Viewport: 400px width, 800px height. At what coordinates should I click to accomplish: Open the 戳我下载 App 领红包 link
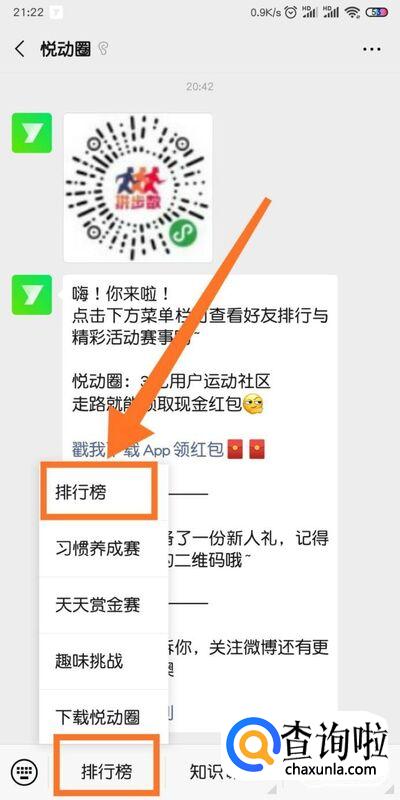(148, 449)
